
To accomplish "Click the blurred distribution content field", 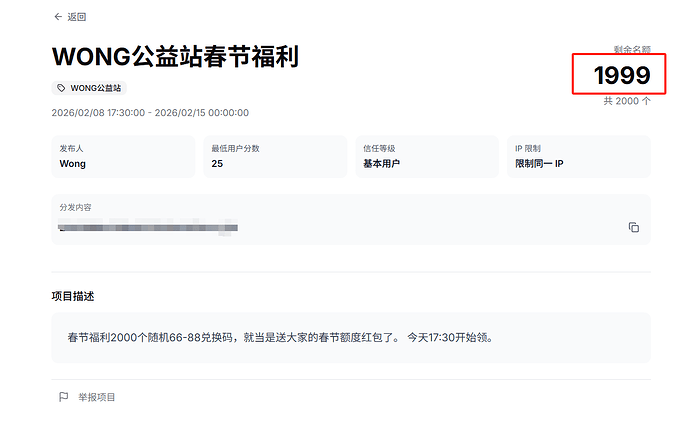I will tap(148, 227).
